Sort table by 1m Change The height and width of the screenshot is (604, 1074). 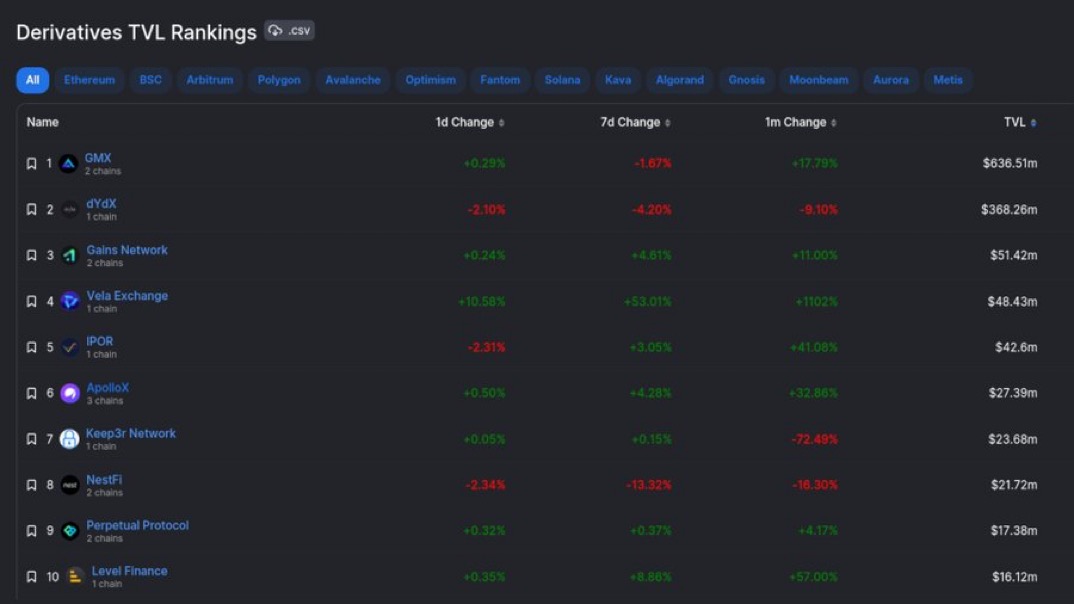(x=800, y=122)
